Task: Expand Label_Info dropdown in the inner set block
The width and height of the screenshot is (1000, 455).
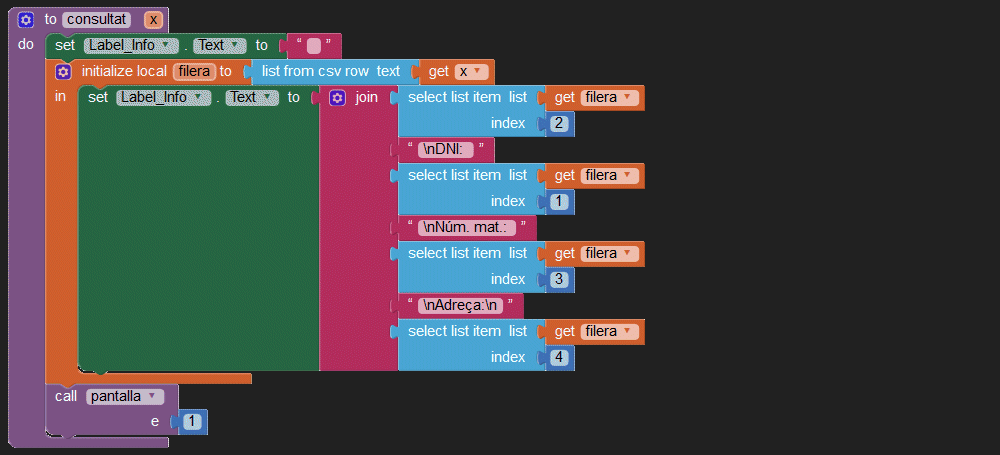Action: point(164,98)
